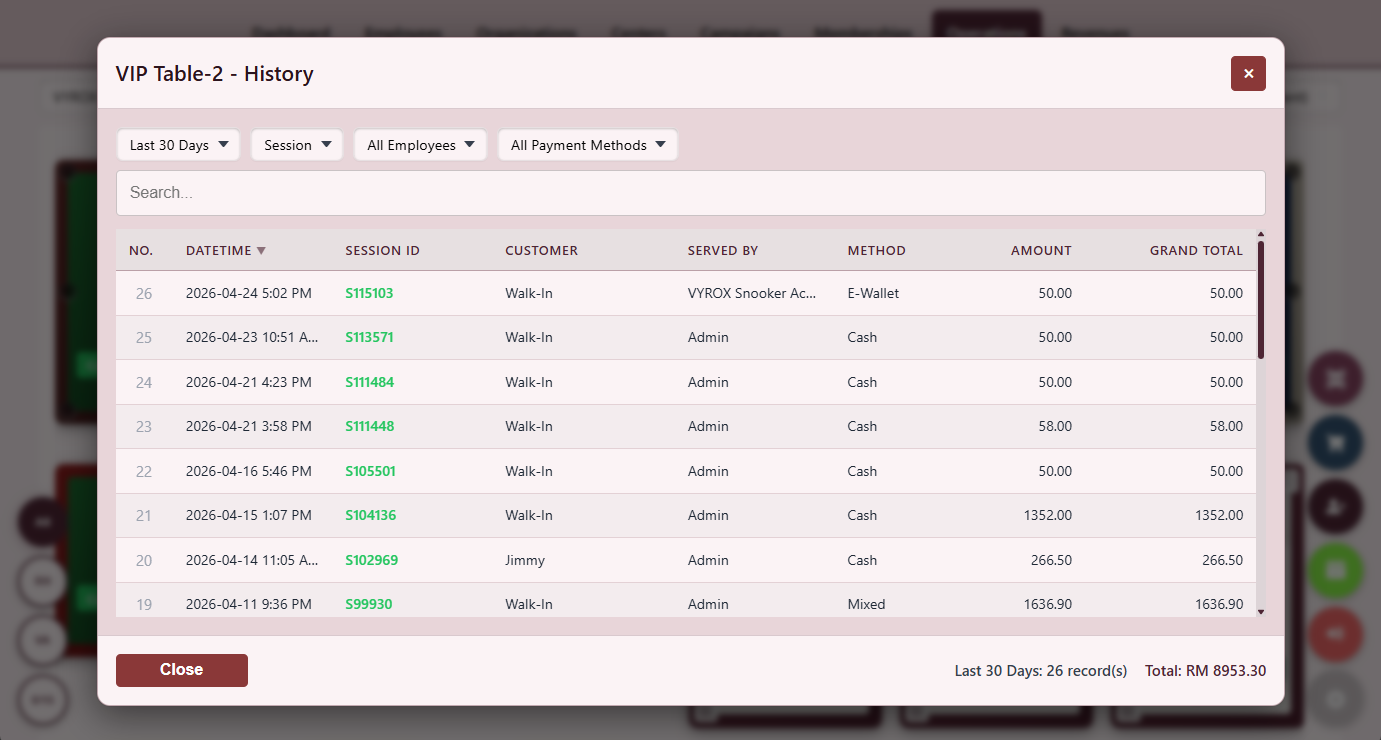Select datetime "2026-04-14 11:05 A..."
The image size is (1381, 740).
point(252,561)
